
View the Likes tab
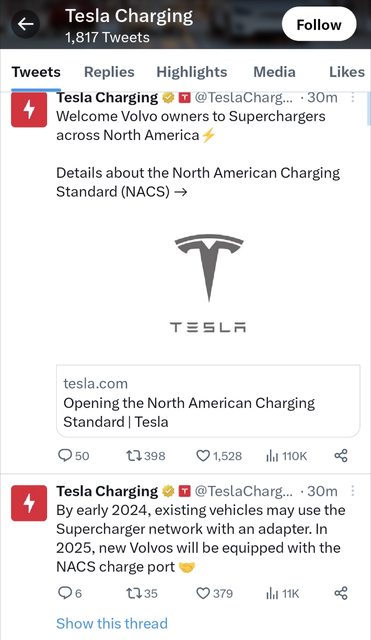(x=347, y=72)
